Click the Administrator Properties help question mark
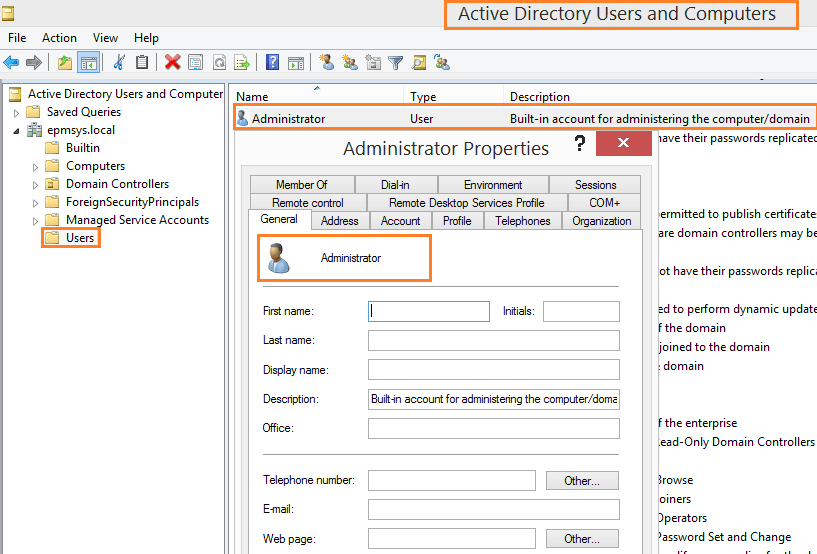Viewport: 817px width, 554px height. click(579, 143)
